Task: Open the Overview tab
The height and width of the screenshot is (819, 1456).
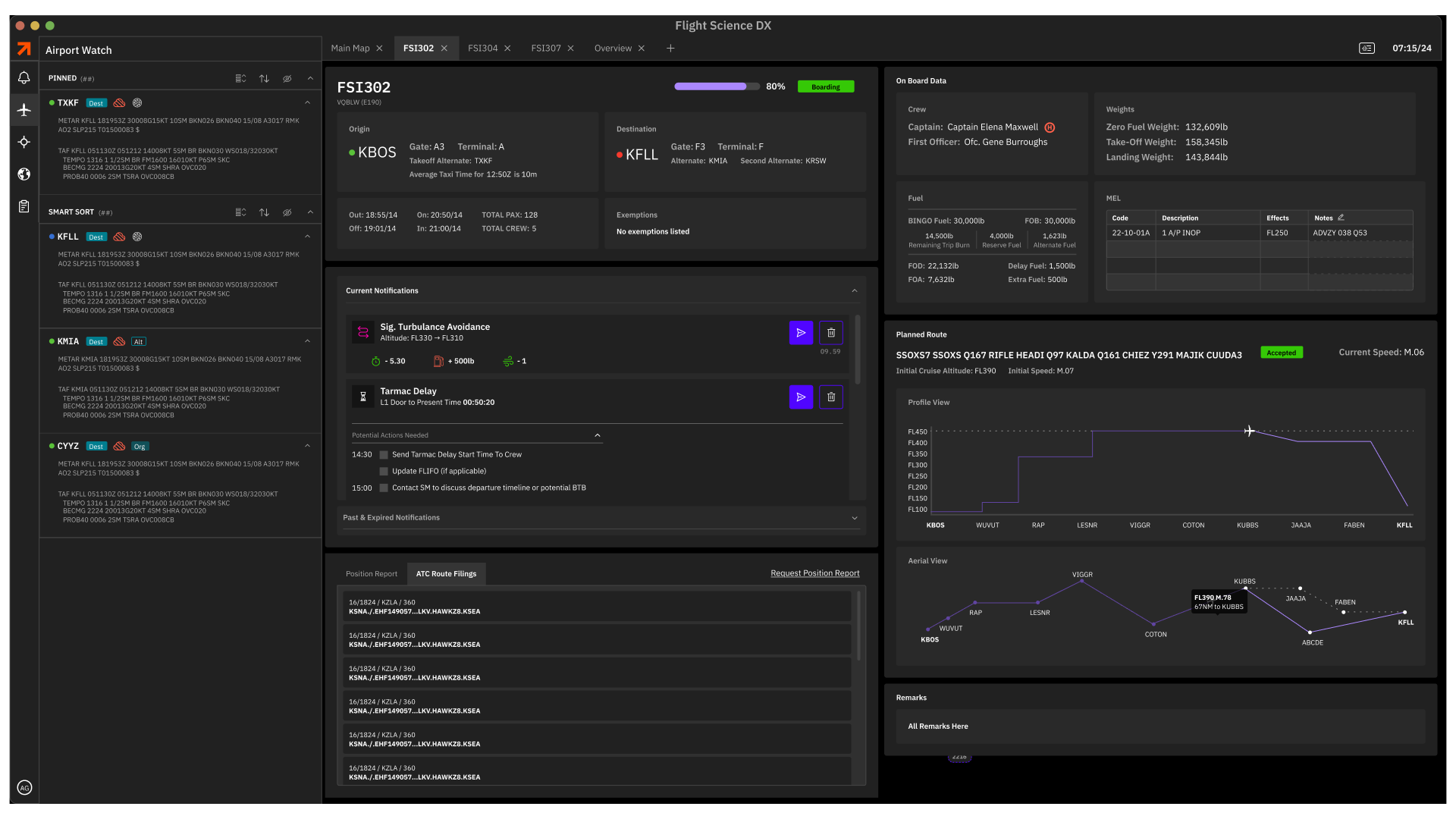Action: [x=613, y=49]
